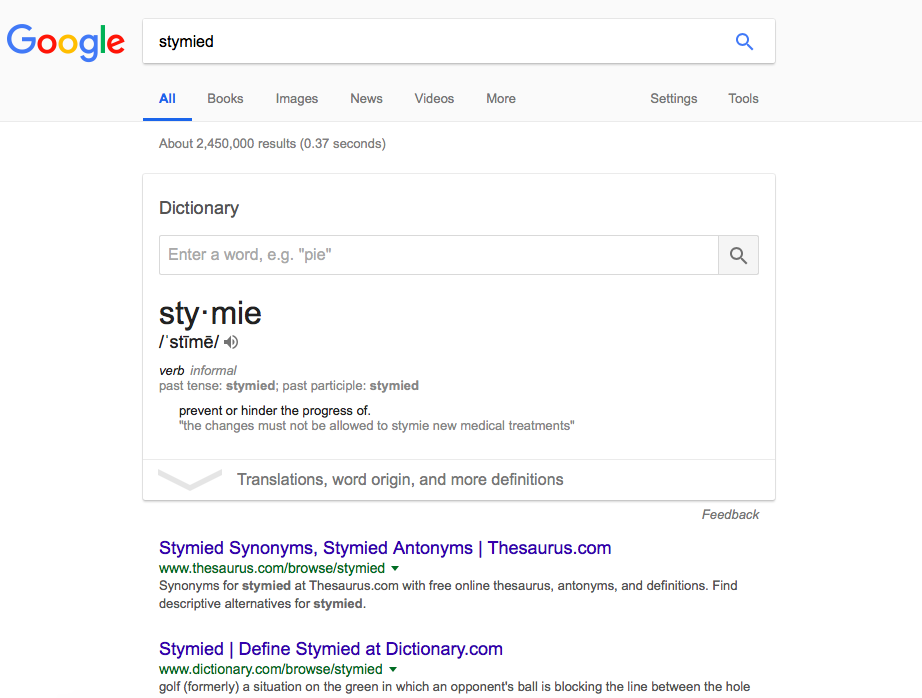Screen dimensions: 922x698
Task: Switch to the News tab
Action: coord(366,99)
